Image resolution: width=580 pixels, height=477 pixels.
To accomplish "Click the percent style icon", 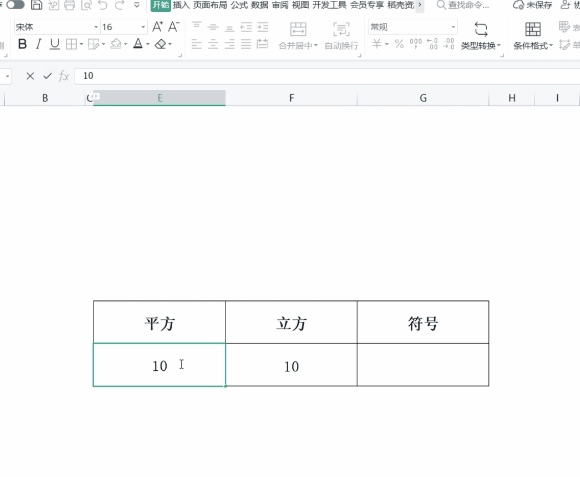I will [399, 44].
